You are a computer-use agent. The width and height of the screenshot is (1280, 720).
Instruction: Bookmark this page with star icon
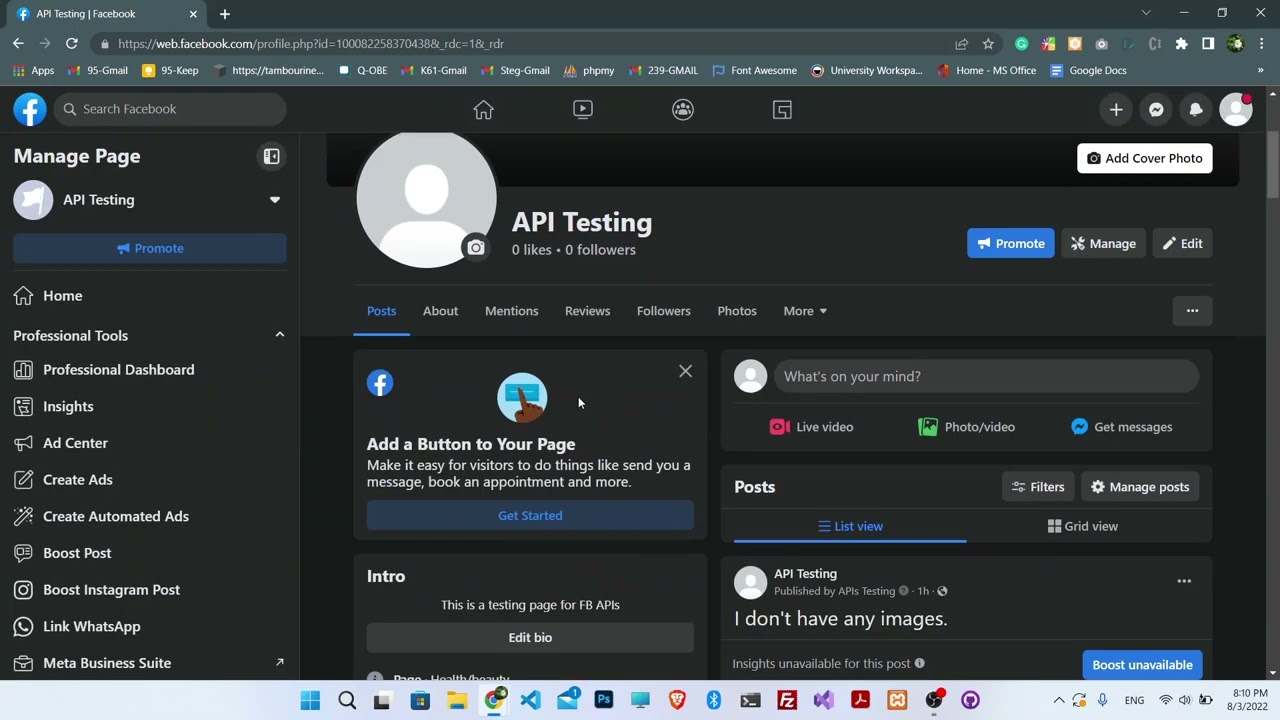coord(988,44)
